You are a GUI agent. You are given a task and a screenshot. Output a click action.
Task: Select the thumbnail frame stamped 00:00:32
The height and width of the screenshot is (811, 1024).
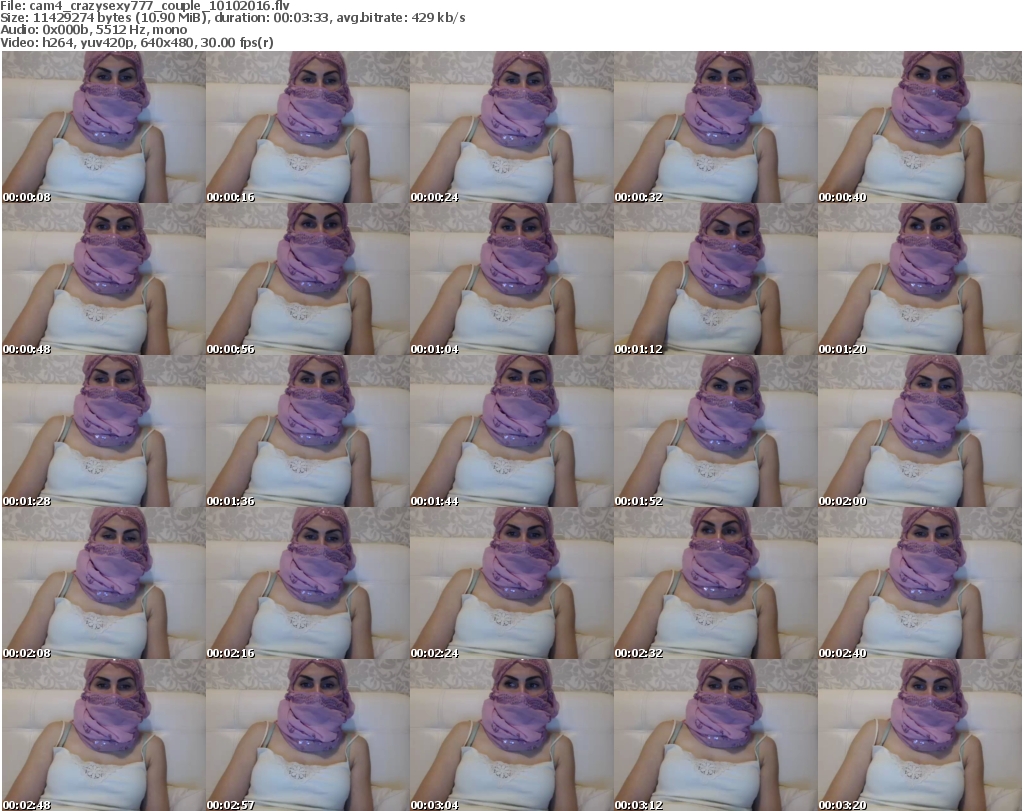pyautogui.click(x=715, y=127)
